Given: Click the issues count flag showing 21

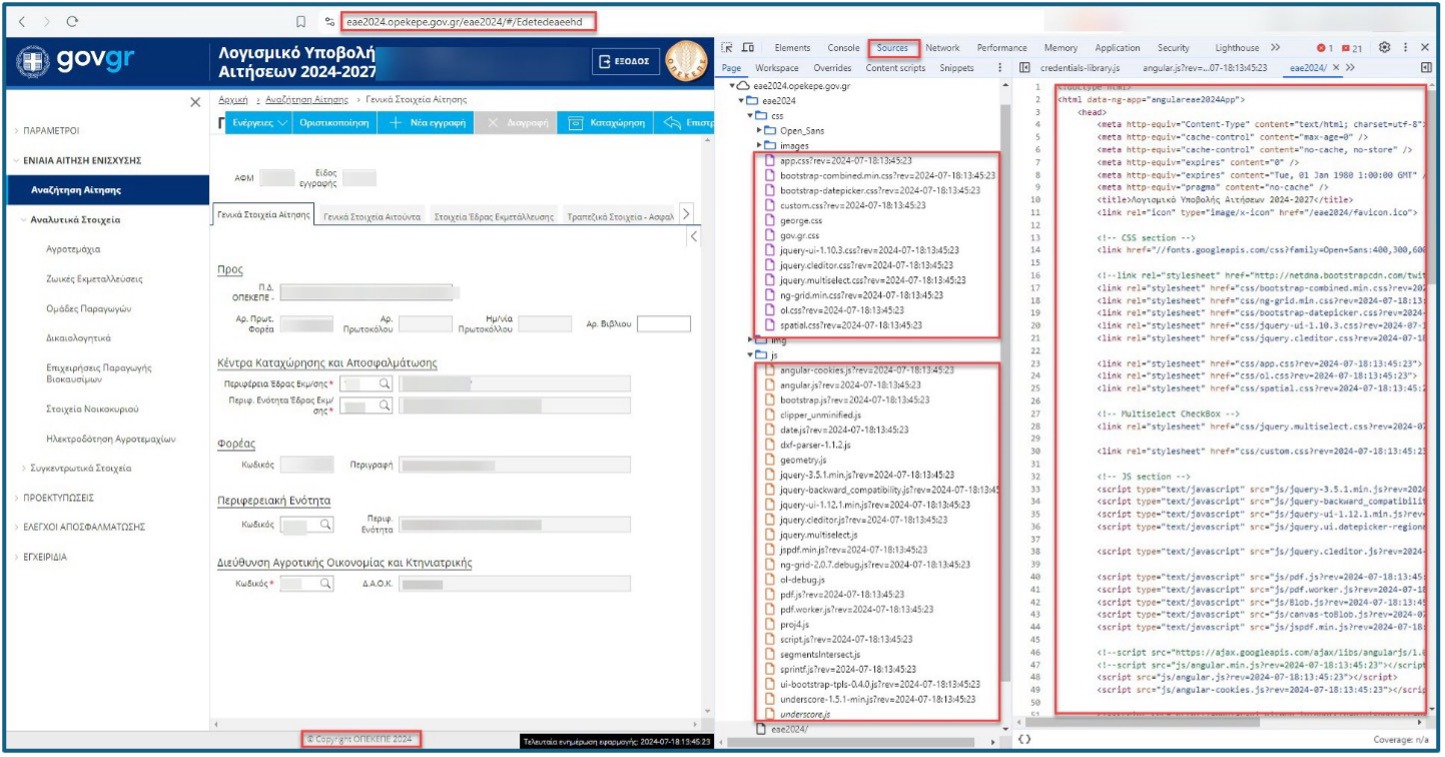Looking at the screenshot, I should (x=1353, y=48).
